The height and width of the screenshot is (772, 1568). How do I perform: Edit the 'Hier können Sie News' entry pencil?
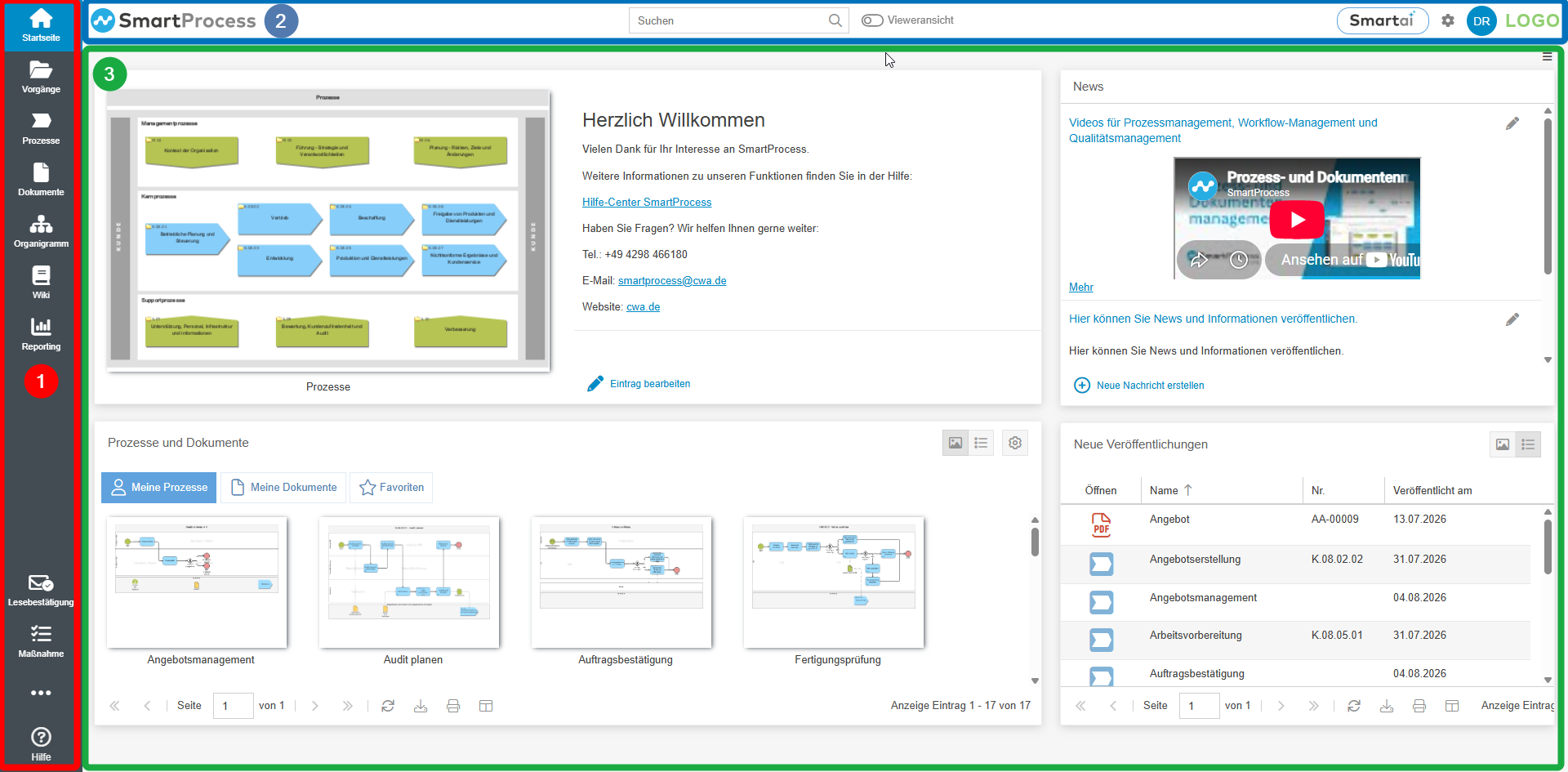(1512, 319)
